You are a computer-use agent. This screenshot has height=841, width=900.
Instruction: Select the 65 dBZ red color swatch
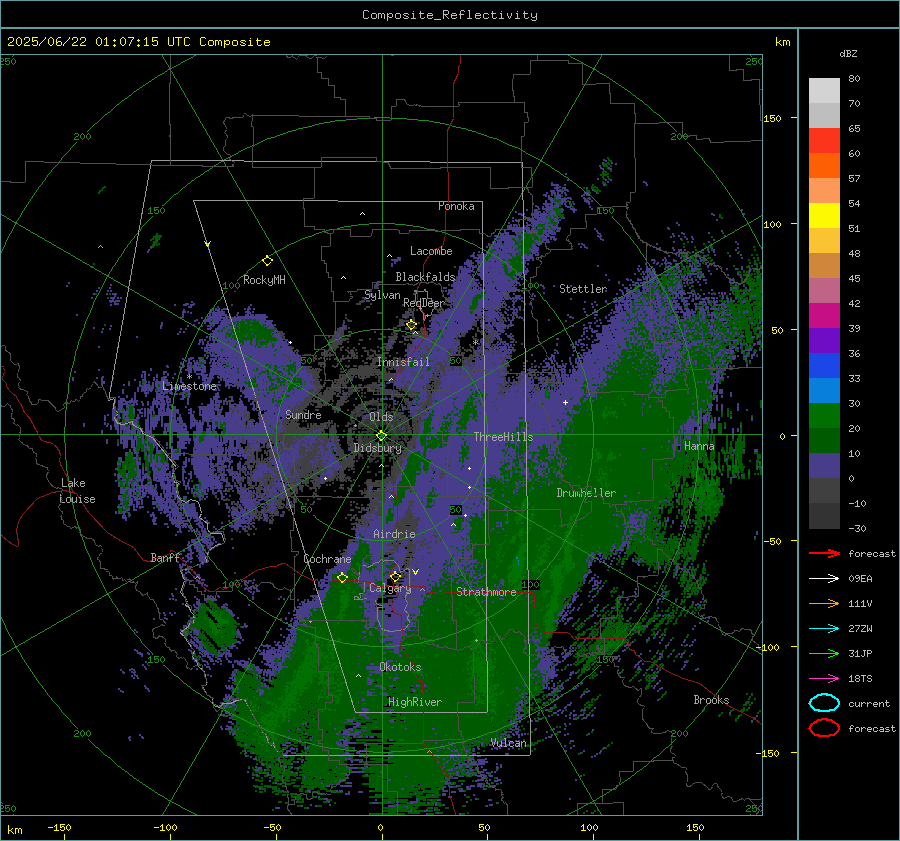coord(824,141)
